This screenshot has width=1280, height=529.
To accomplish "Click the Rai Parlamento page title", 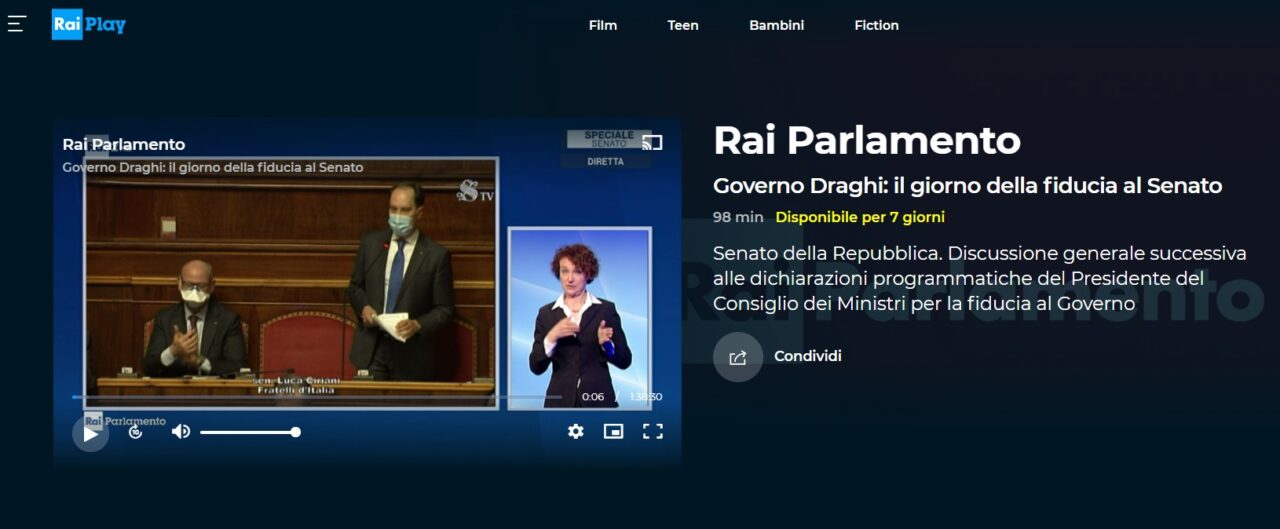I will (x=867, y=141).
